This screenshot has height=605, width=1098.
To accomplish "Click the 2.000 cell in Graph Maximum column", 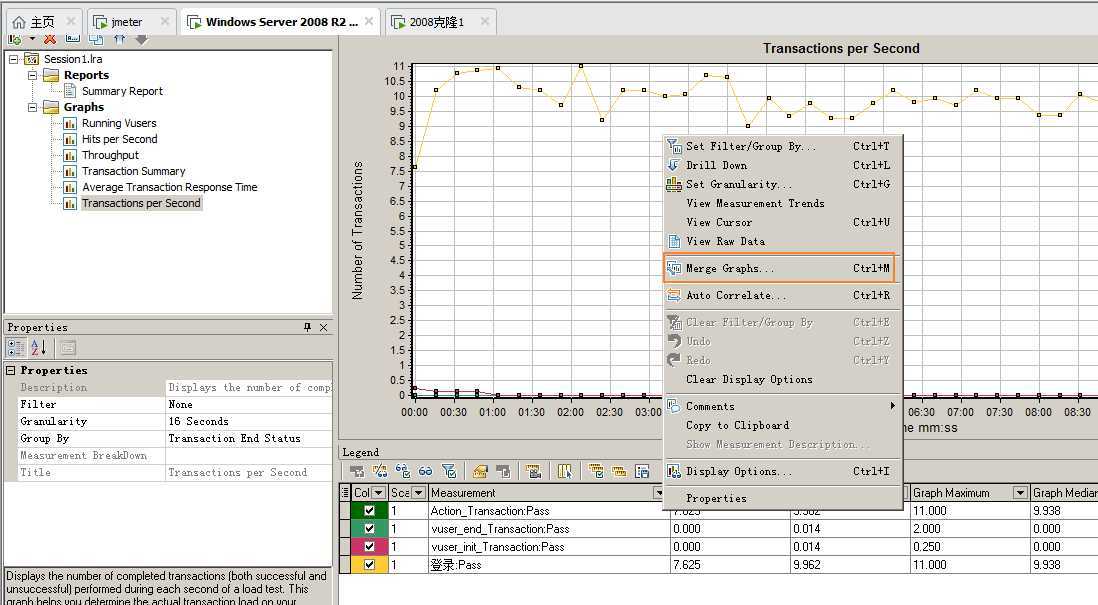I will [x=969, y=529].
